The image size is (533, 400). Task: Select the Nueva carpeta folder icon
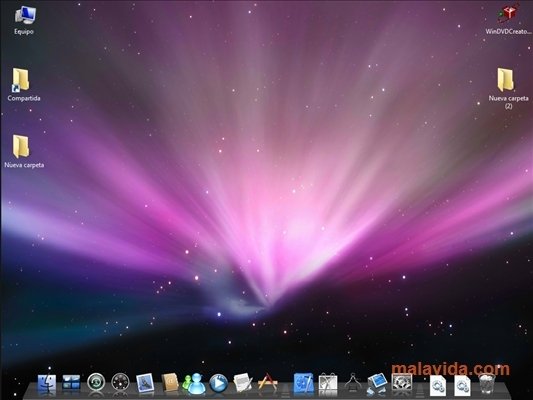(21, 146)
